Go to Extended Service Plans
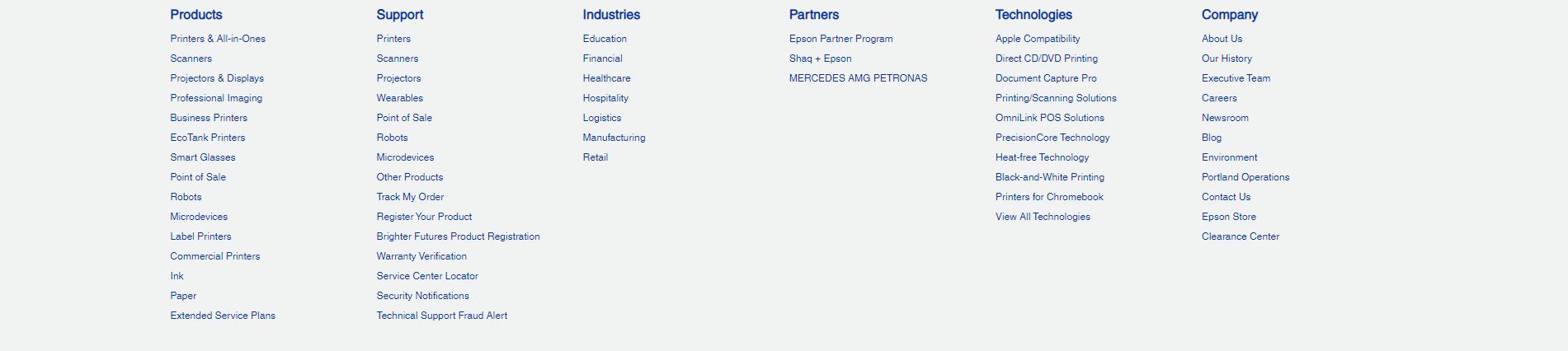 [223, 316]
